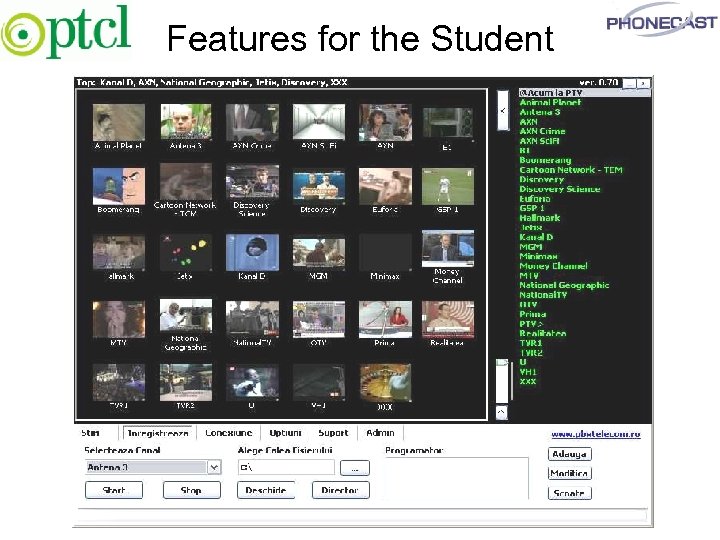Open the www.pbxtelecom.ro link
Image resolution: width=720 pixels, height=540 pixels.
[x=596, y=434]
